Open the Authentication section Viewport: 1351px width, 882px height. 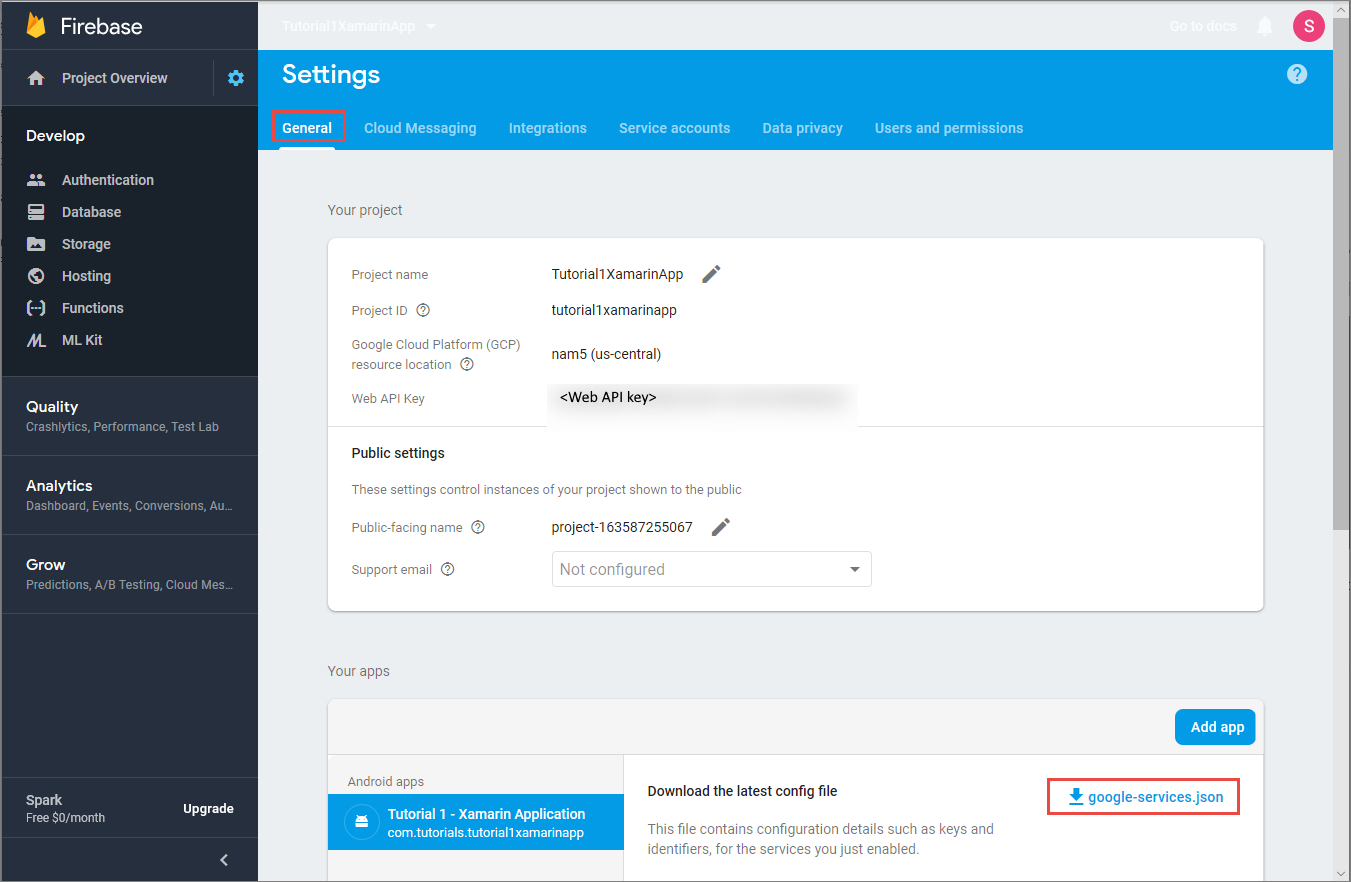[107, 179]
